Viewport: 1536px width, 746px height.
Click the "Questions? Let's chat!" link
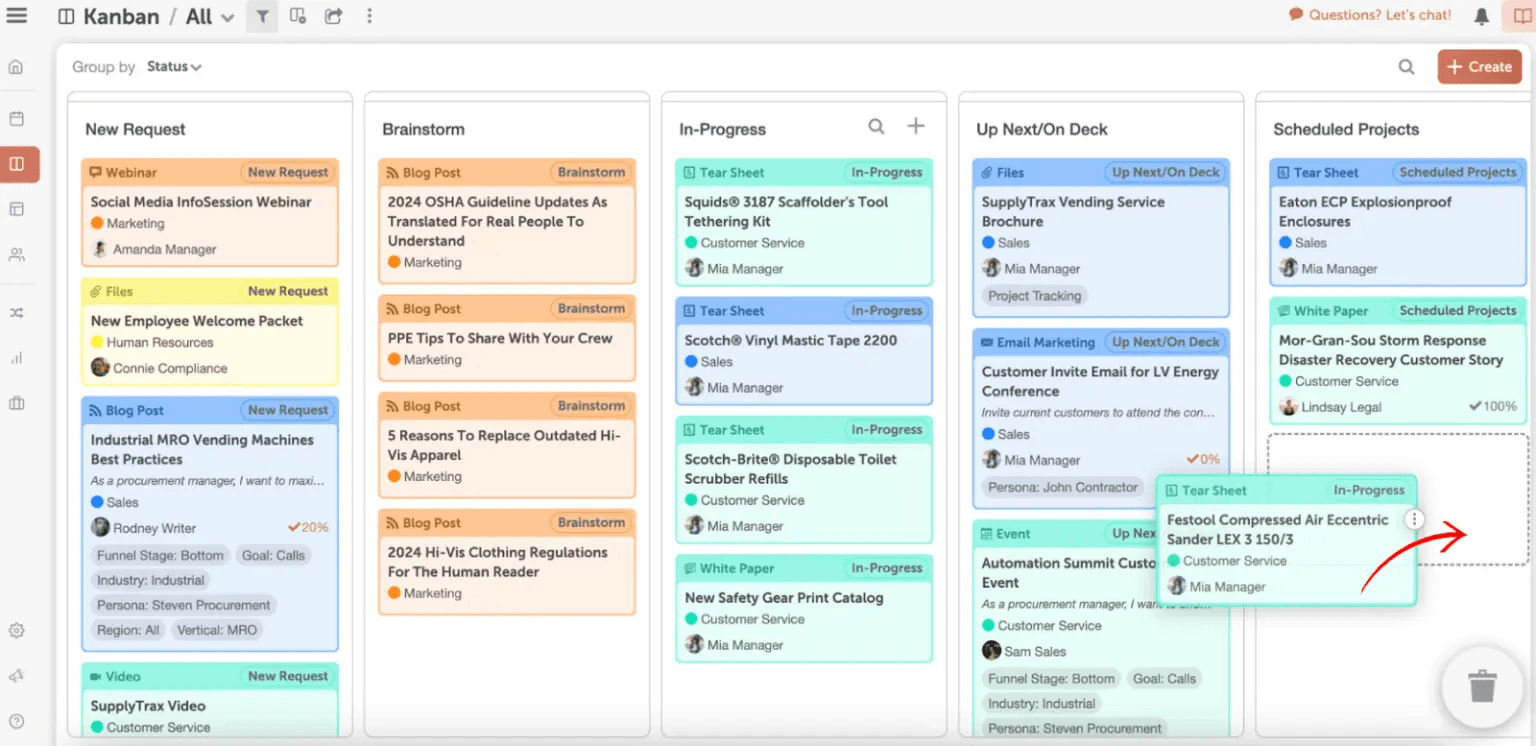point(1369,15)
